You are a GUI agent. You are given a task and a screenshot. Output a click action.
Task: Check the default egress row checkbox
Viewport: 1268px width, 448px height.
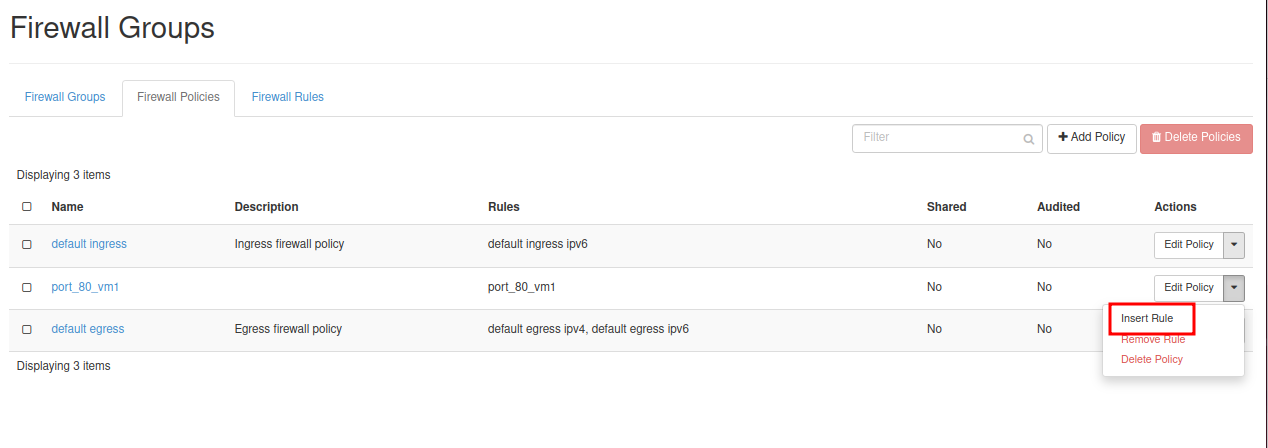[x=27, y=330]
